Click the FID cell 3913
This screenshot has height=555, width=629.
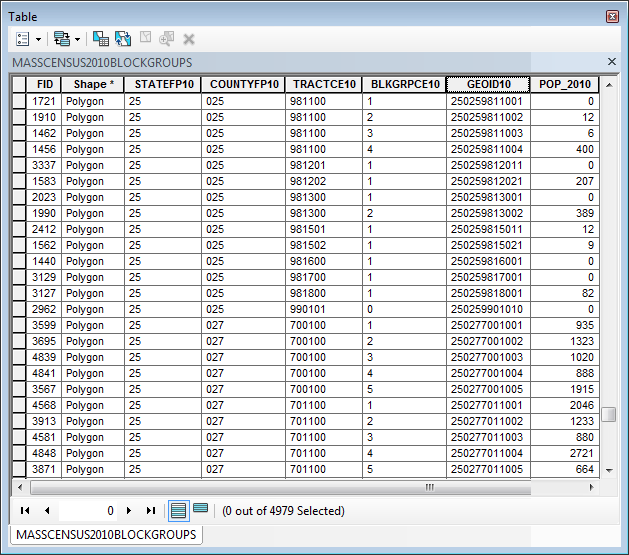click(x=44, y=421)
